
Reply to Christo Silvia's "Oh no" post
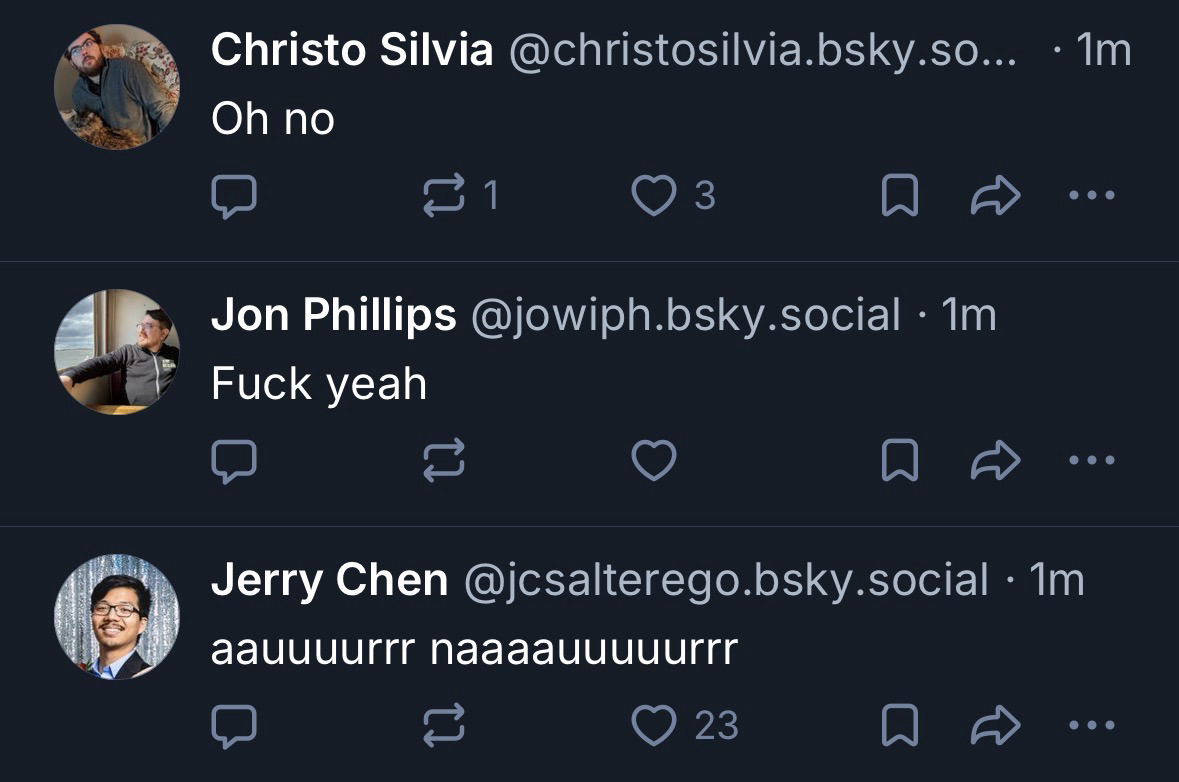(x=234, y=196)
